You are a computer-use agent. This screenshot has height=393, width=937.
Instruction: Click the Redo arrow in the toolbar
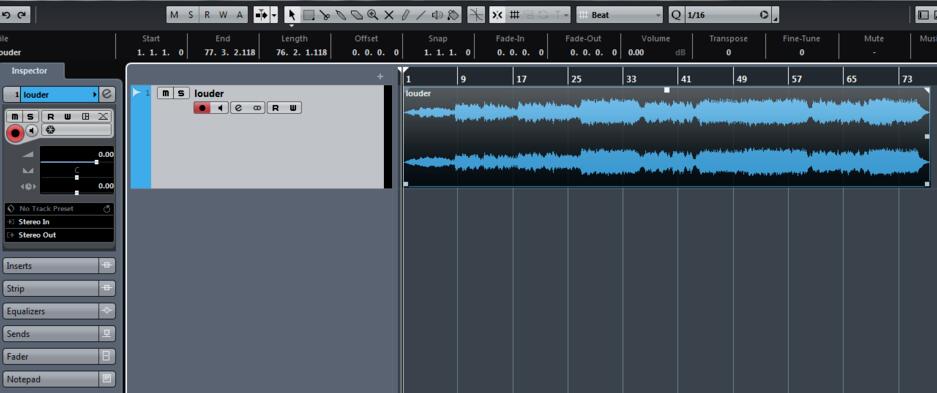tap(22, 15)
